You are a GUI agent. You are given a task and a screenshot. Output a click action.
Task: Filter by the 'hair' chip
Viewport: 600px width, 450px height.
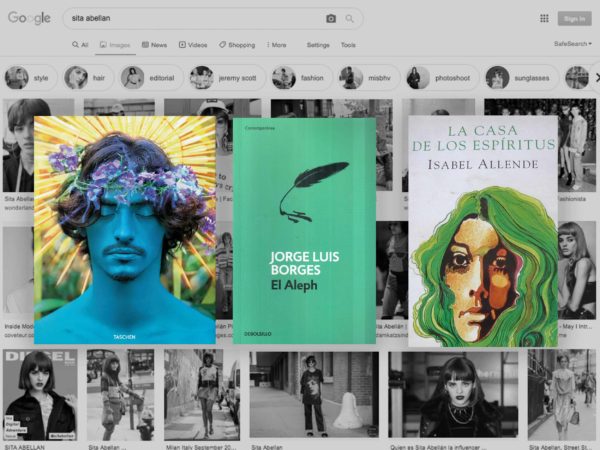88,78
